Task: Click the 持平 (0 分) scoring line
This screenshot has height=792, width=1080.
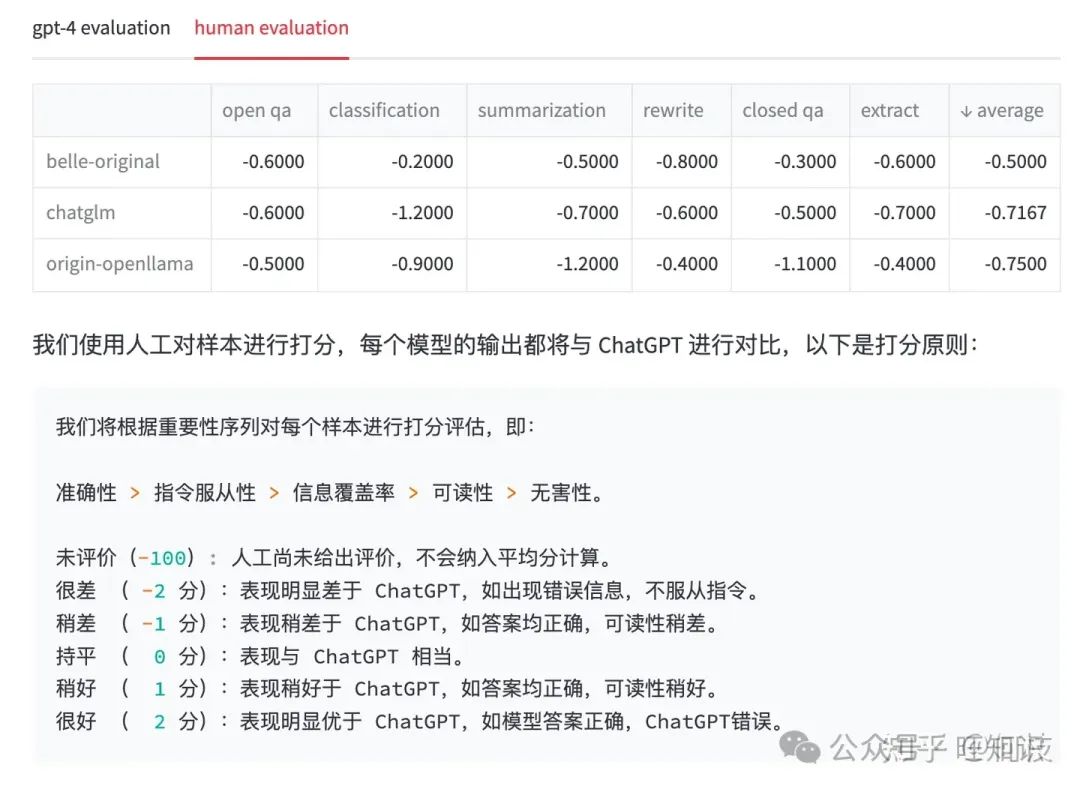Action: pyautogui.click(x=261, y=656)
